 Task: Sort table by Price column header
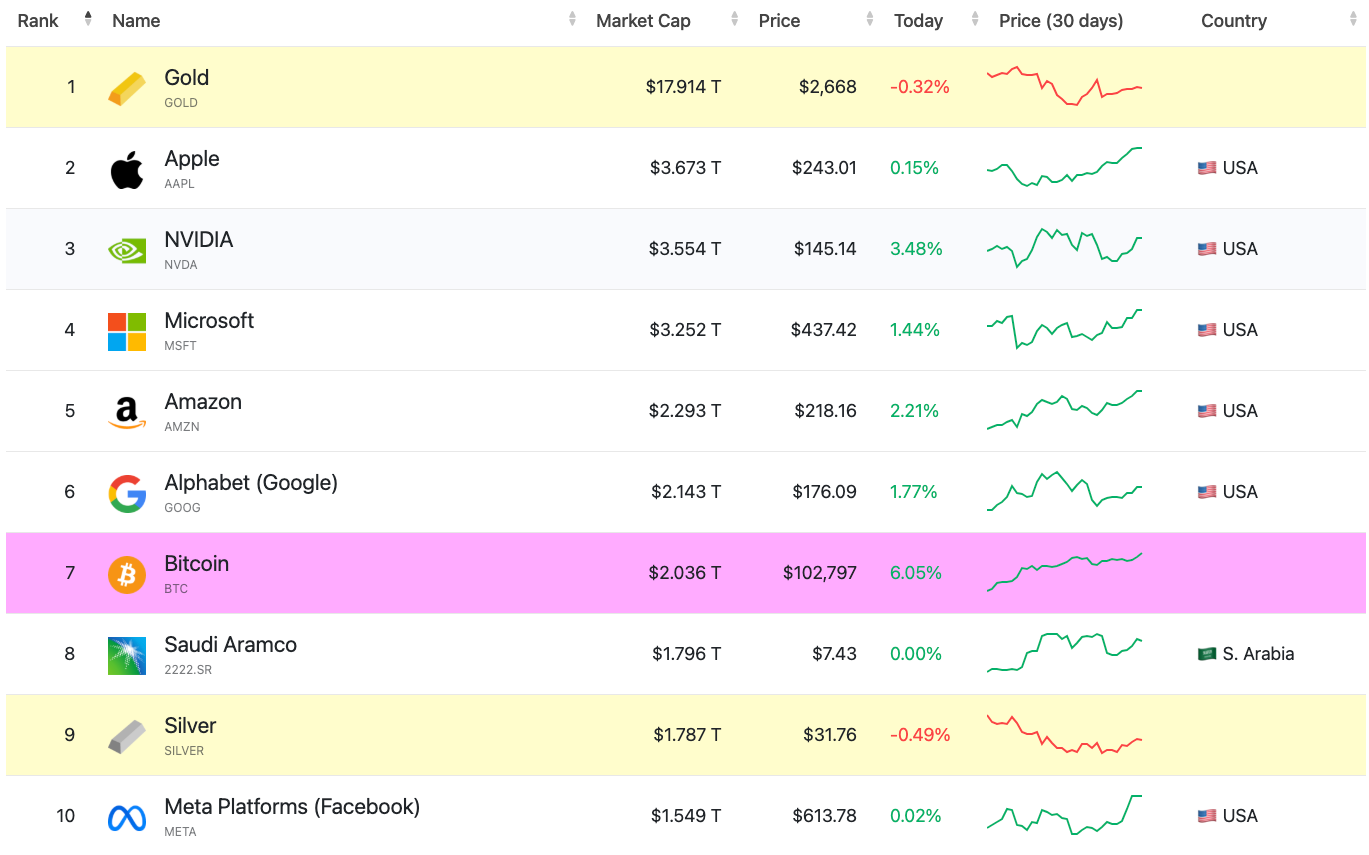[779, 21]
